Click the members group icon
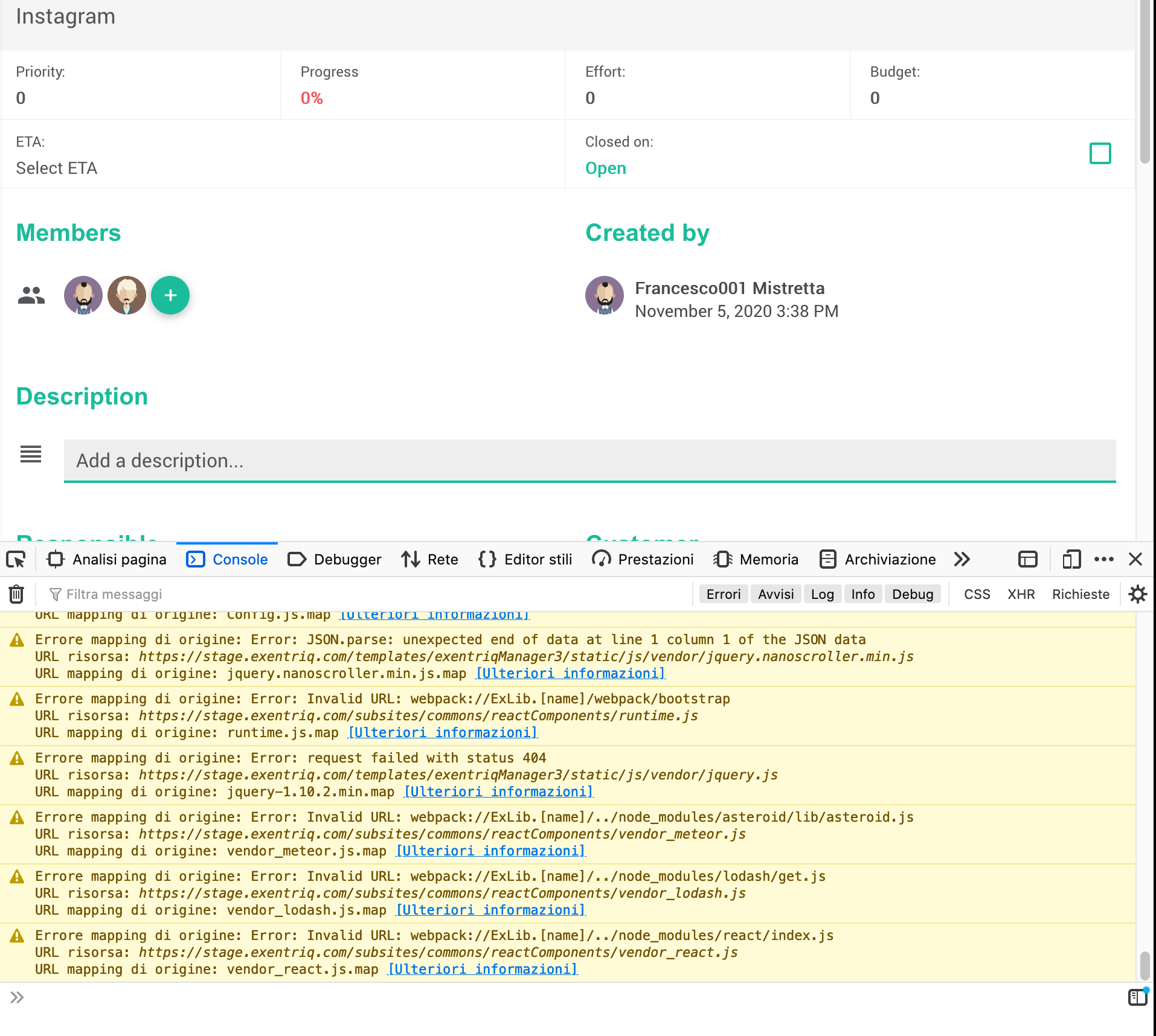This screenshot has width=1156, height=1036. click(x=31, y=295)
